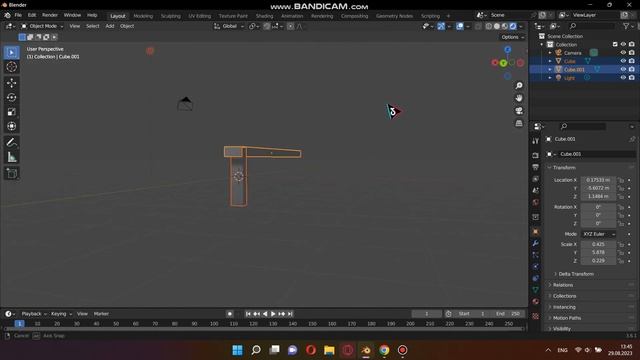640x360 pixels.
Task: Click the Location X value field
Action: tap(598, 180)
